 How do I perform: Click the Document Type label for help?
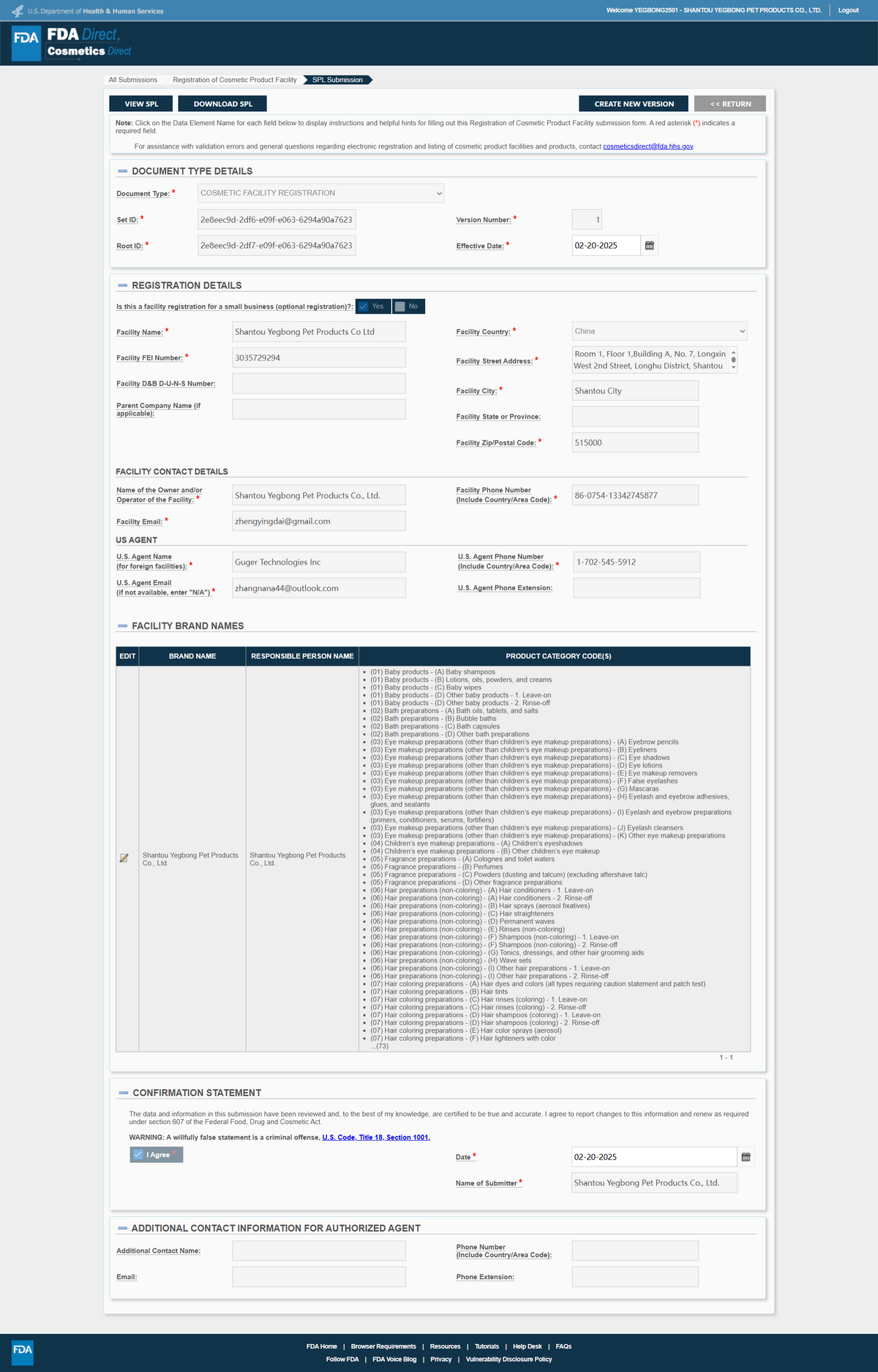pos(143,194)
